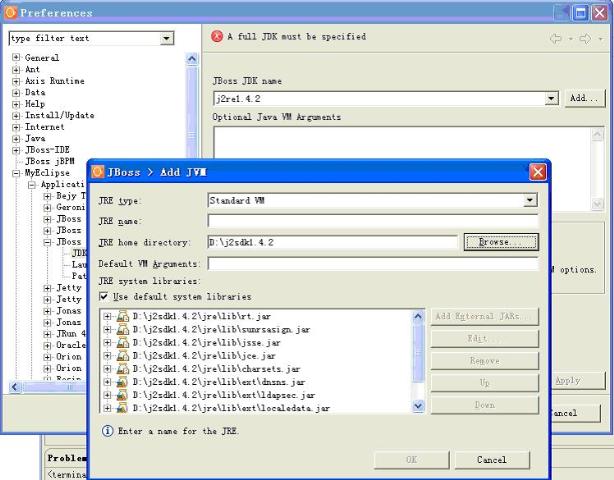Close the Add JVM dialog
The height and width of the screenshot is (480, 614).
[538, 172]
